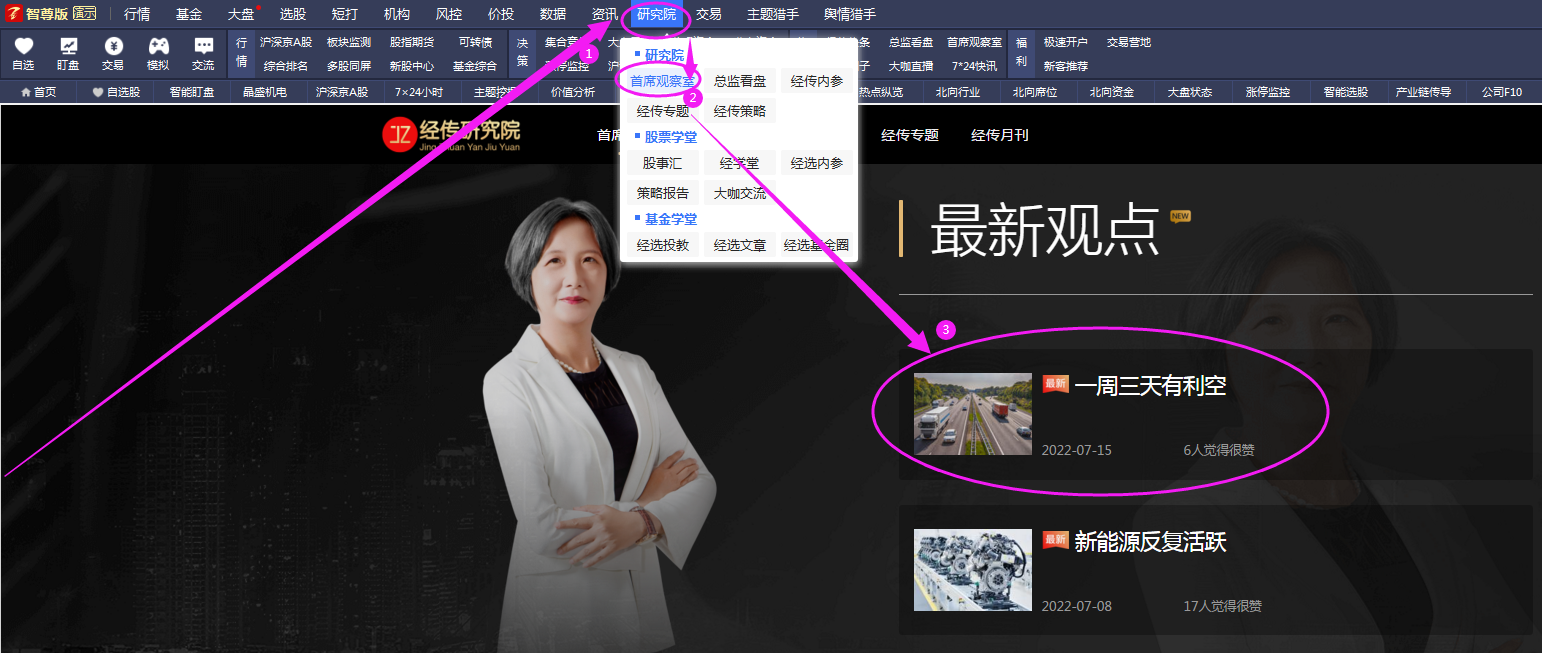Open 经传月刊 in the page navigation
Screen dimensions: 1542x653
(x=1000, y=135)
